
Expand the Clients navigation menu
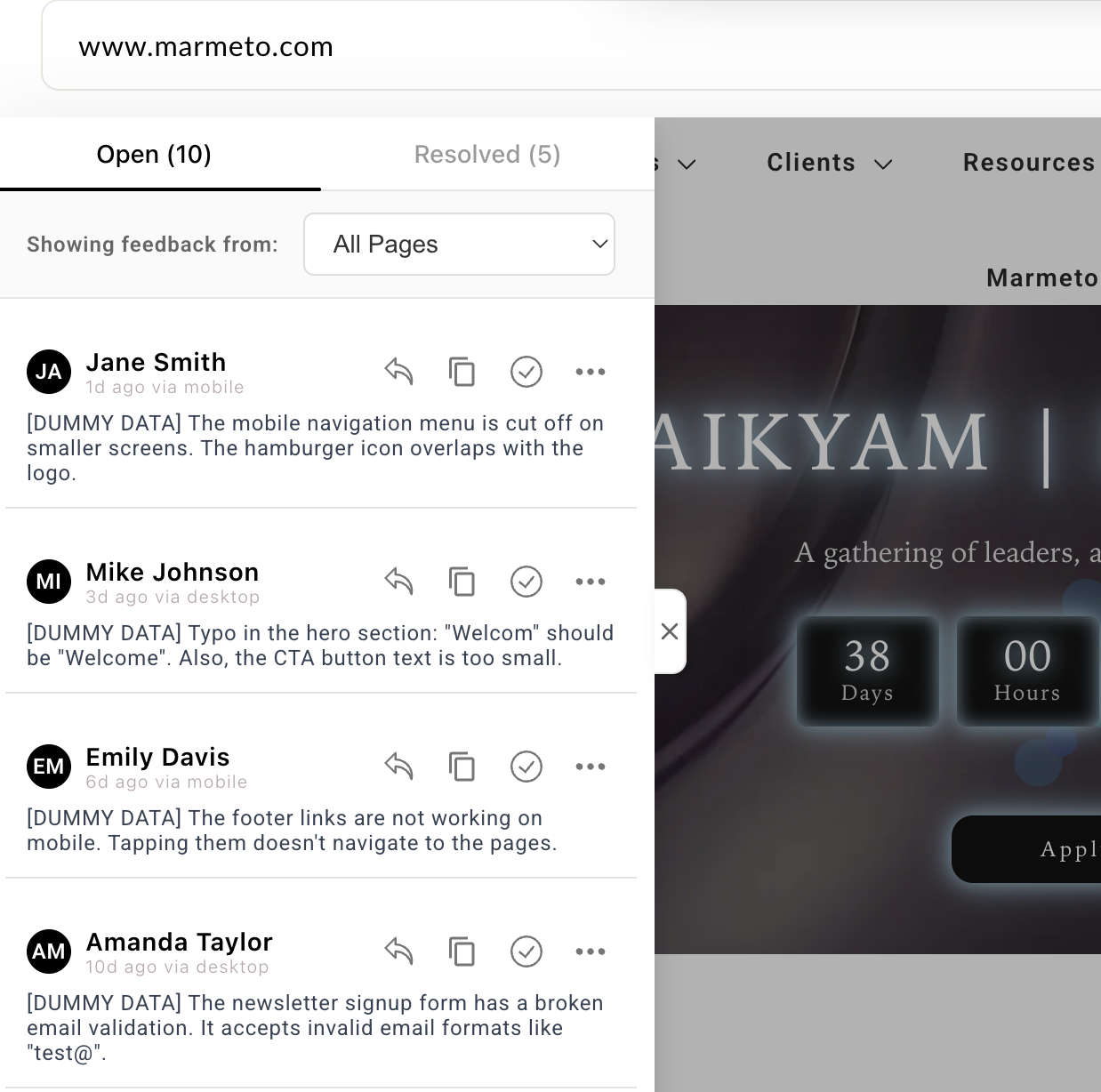tap(828, 163)
